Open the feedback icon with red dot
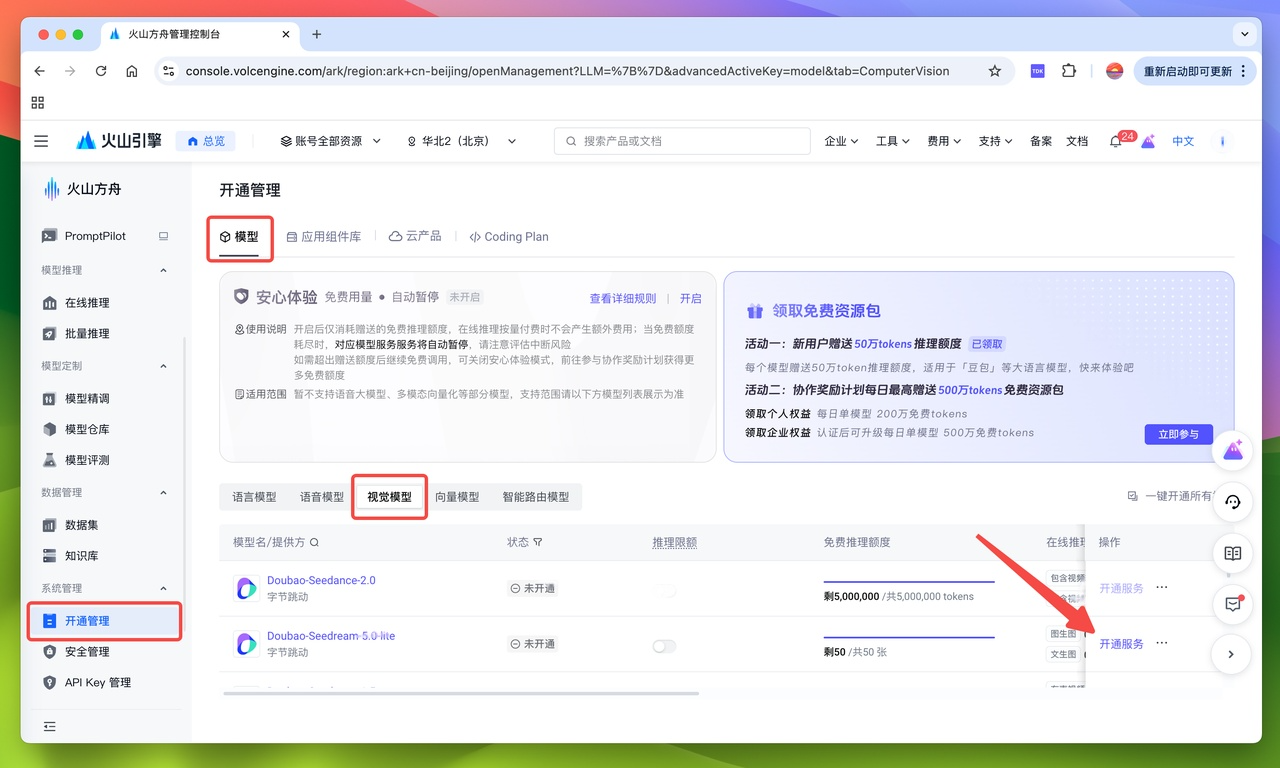Image resolution: width=1280 pixels, height=768 pixels. coord(1232,604)
